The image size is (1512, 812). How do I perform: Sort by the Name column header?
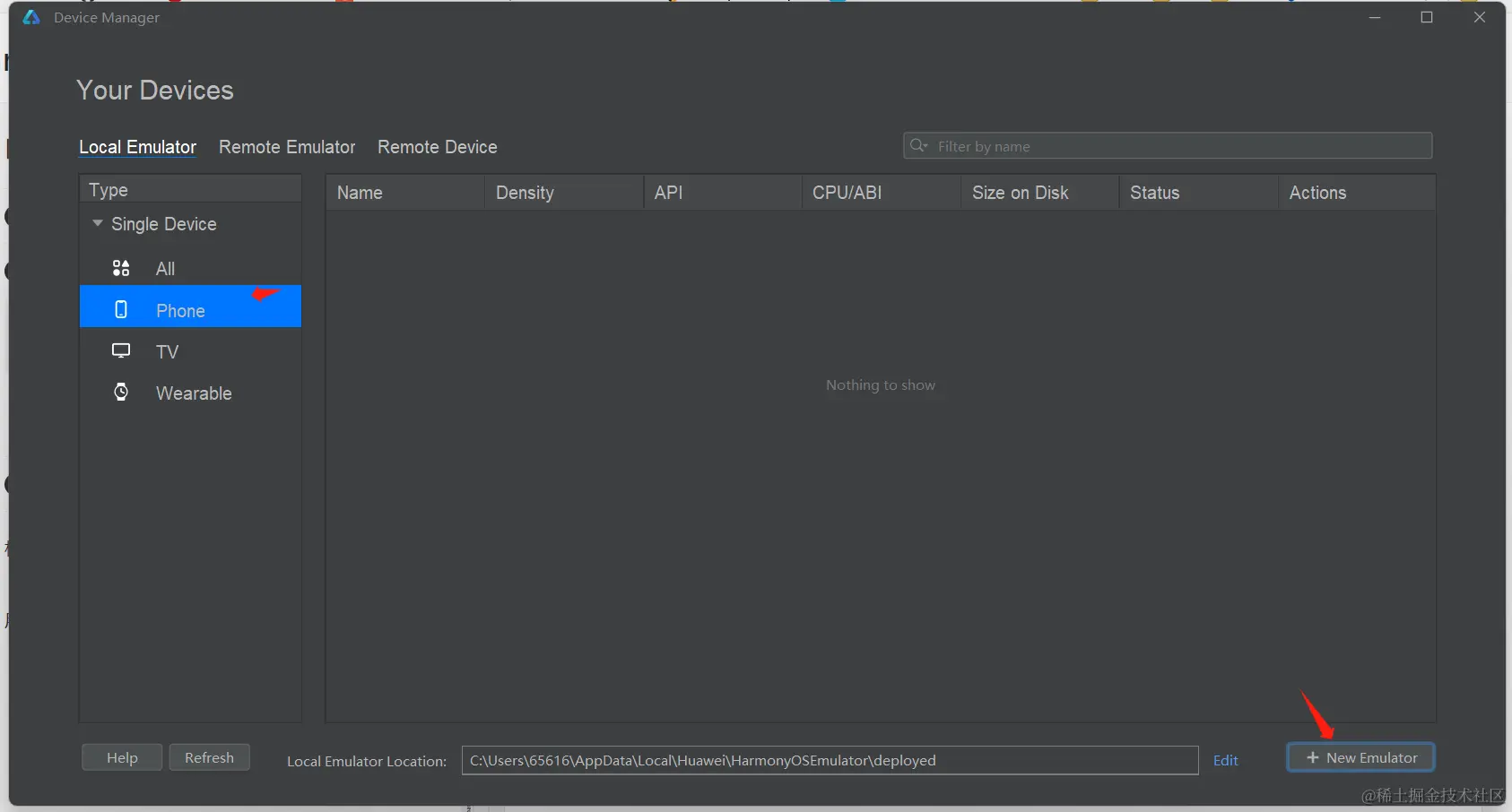(x=405, y=193)
